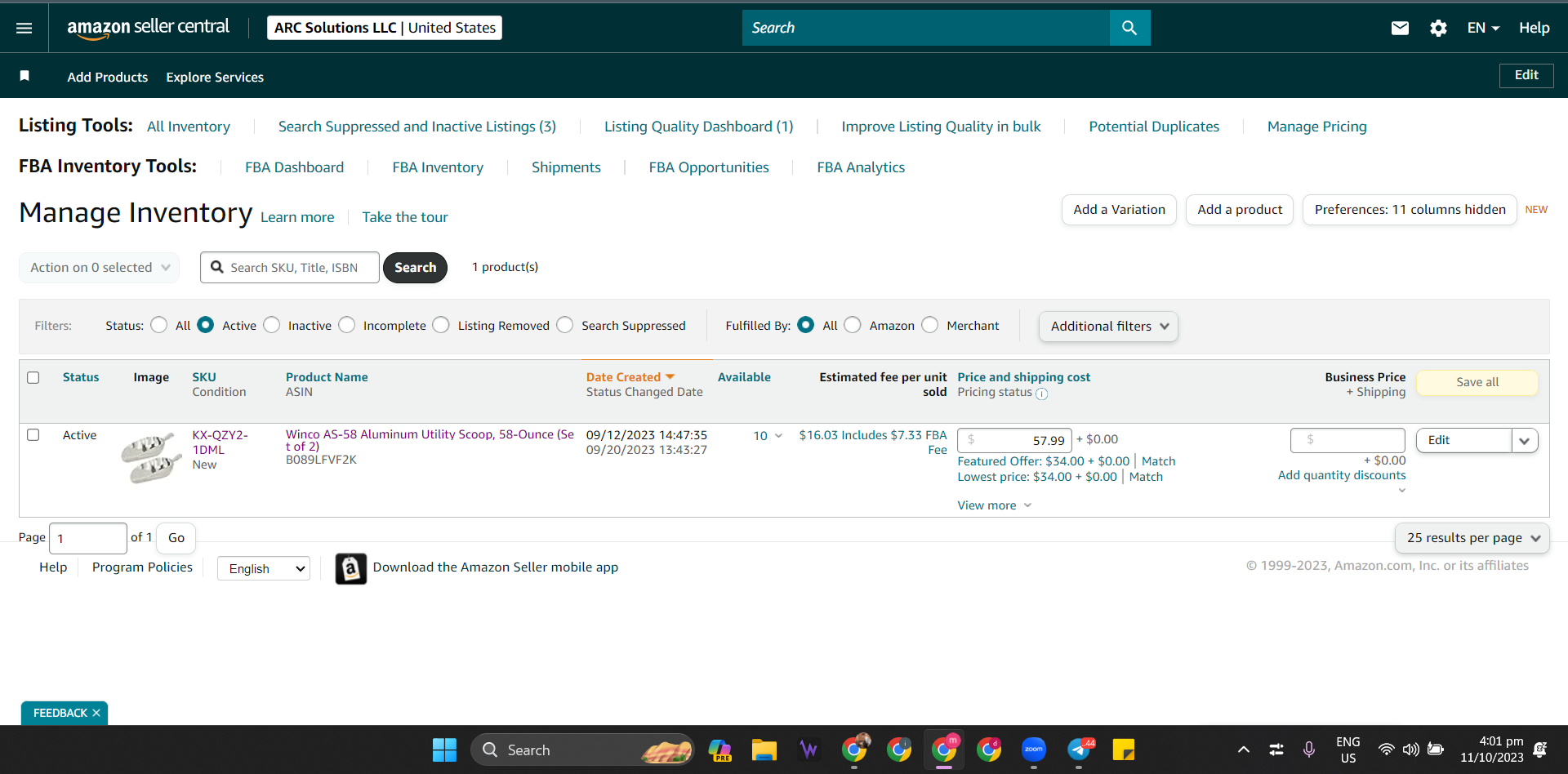This screenshot has width=1568, height=774.
Task: Open the Winco AS-58 Aluminum Utility Scoop link
Action: pos(430,440)
